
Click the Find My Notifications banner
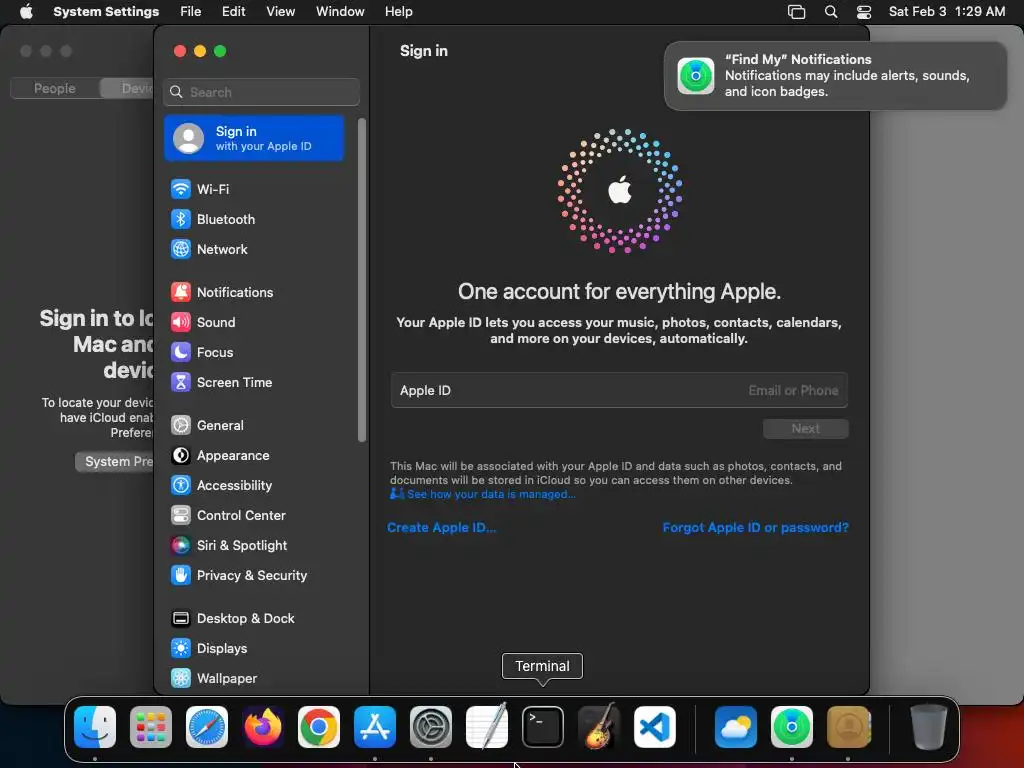(835, 76)
